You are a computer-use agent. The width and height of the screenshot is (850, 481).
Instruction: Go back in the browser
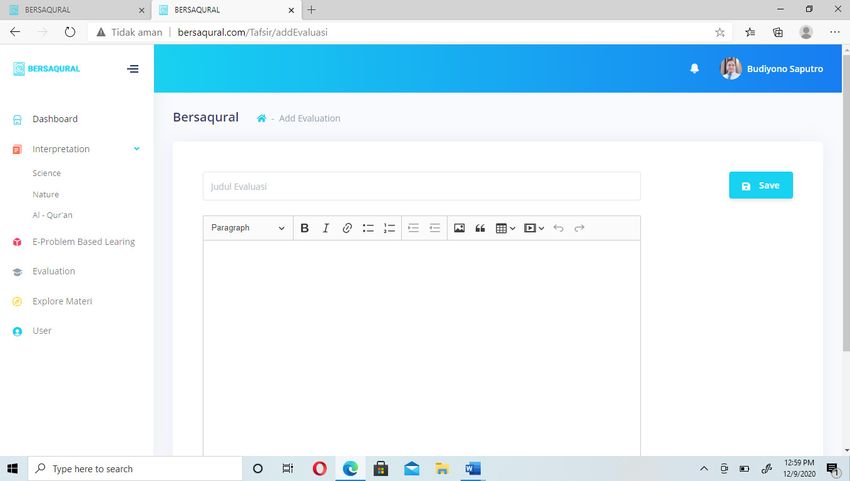tap(15, 32)
